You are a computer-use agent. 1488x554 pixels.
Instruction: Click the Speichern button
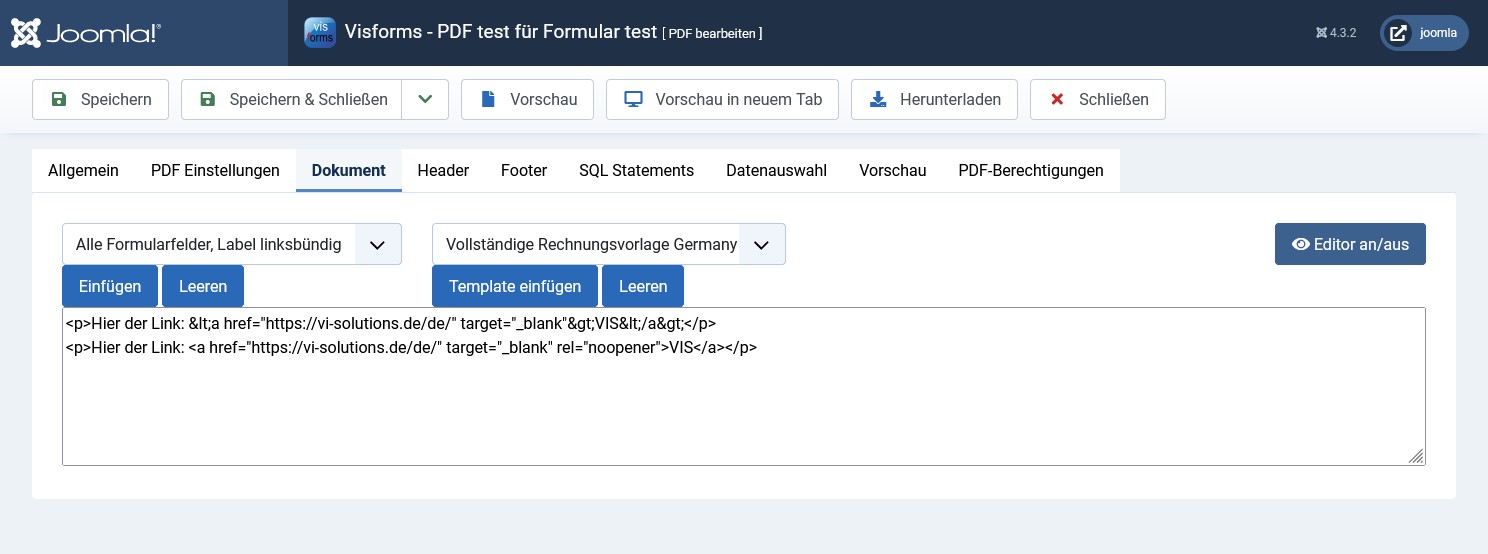(100, 99)
